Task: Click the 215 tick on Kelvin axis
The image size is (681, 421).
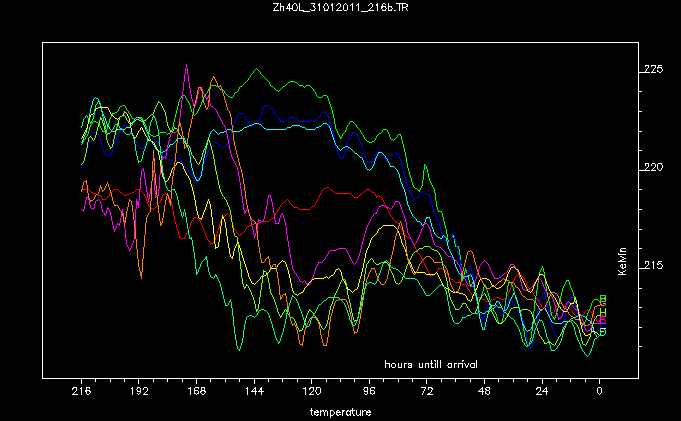Action: (654, 265)
